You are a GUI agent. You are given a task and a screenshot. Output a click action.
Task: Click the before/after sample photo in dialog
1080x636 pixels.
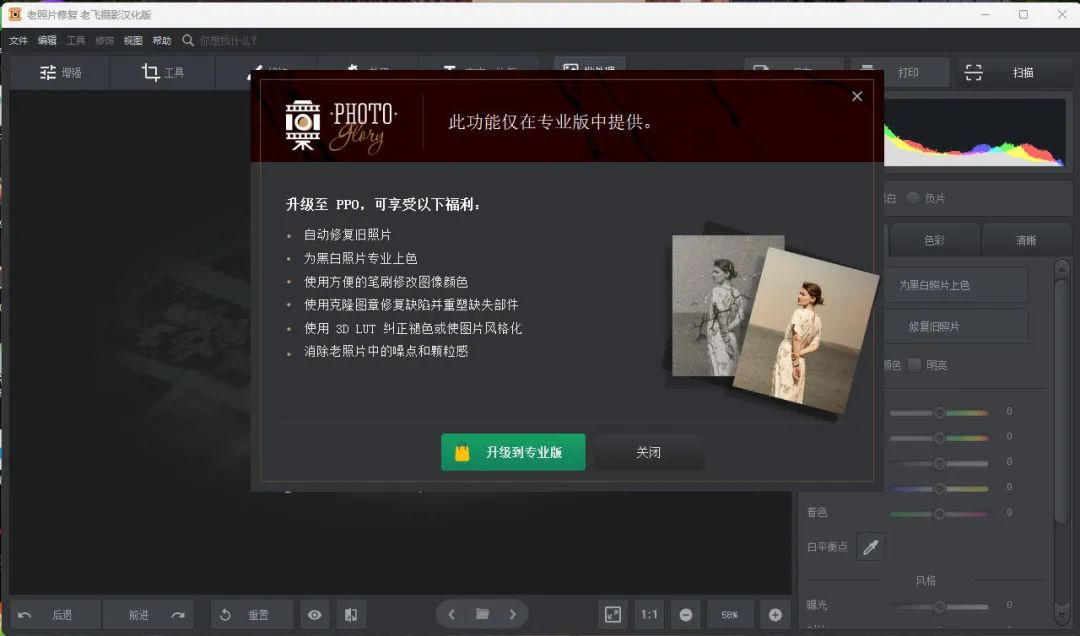770,319
